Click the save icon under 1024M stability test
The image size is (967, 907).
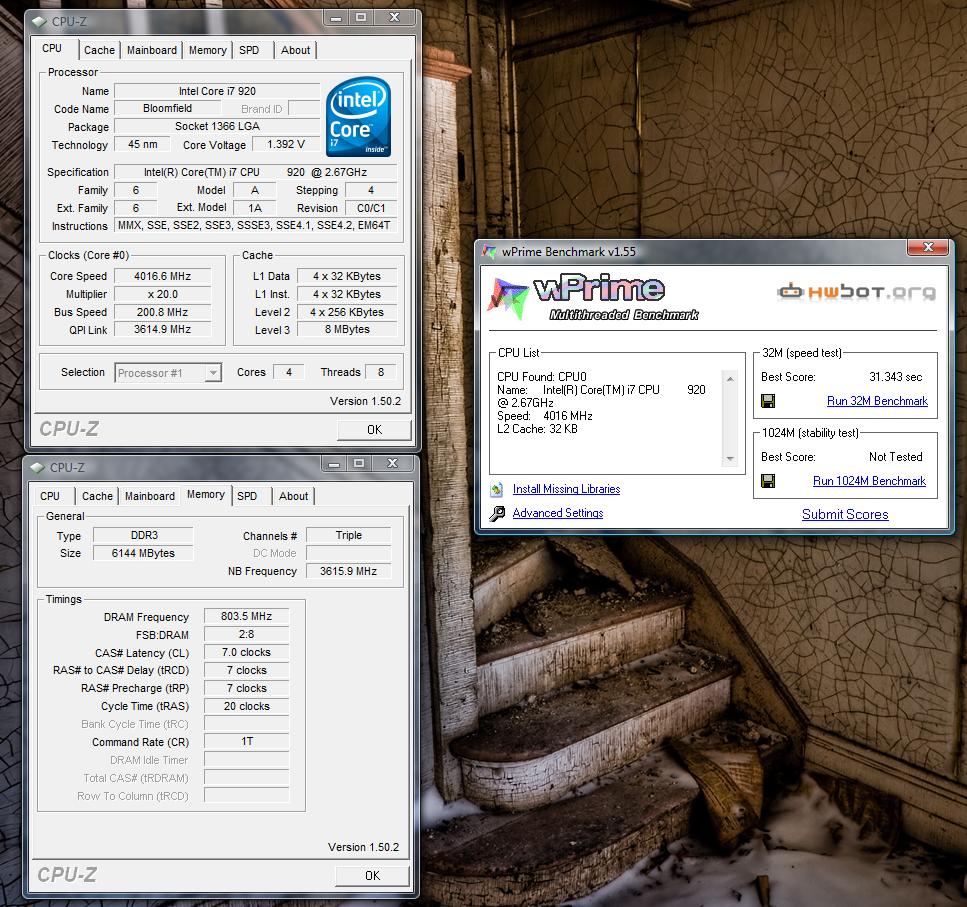(x=768, y=481)
